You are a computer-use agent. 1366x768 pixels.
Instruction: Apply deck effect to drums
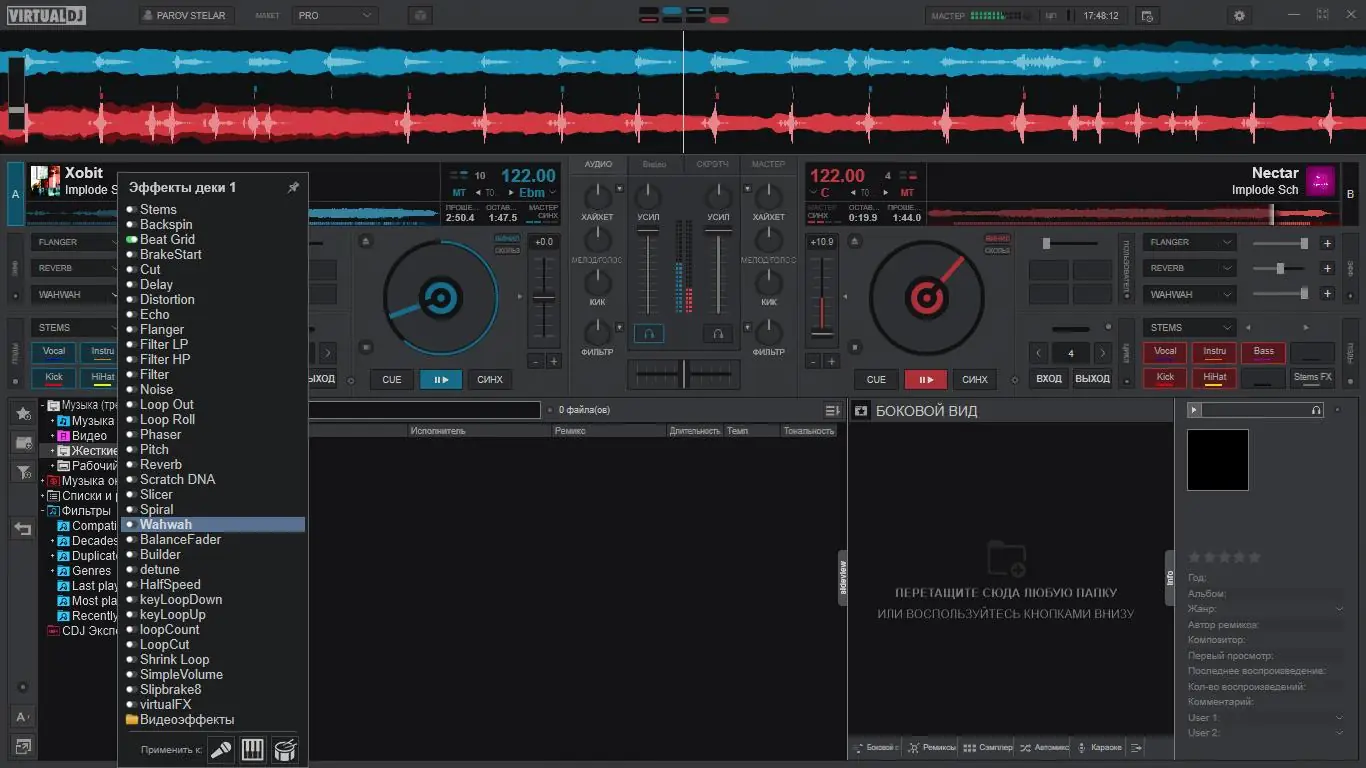click(285, 749)
